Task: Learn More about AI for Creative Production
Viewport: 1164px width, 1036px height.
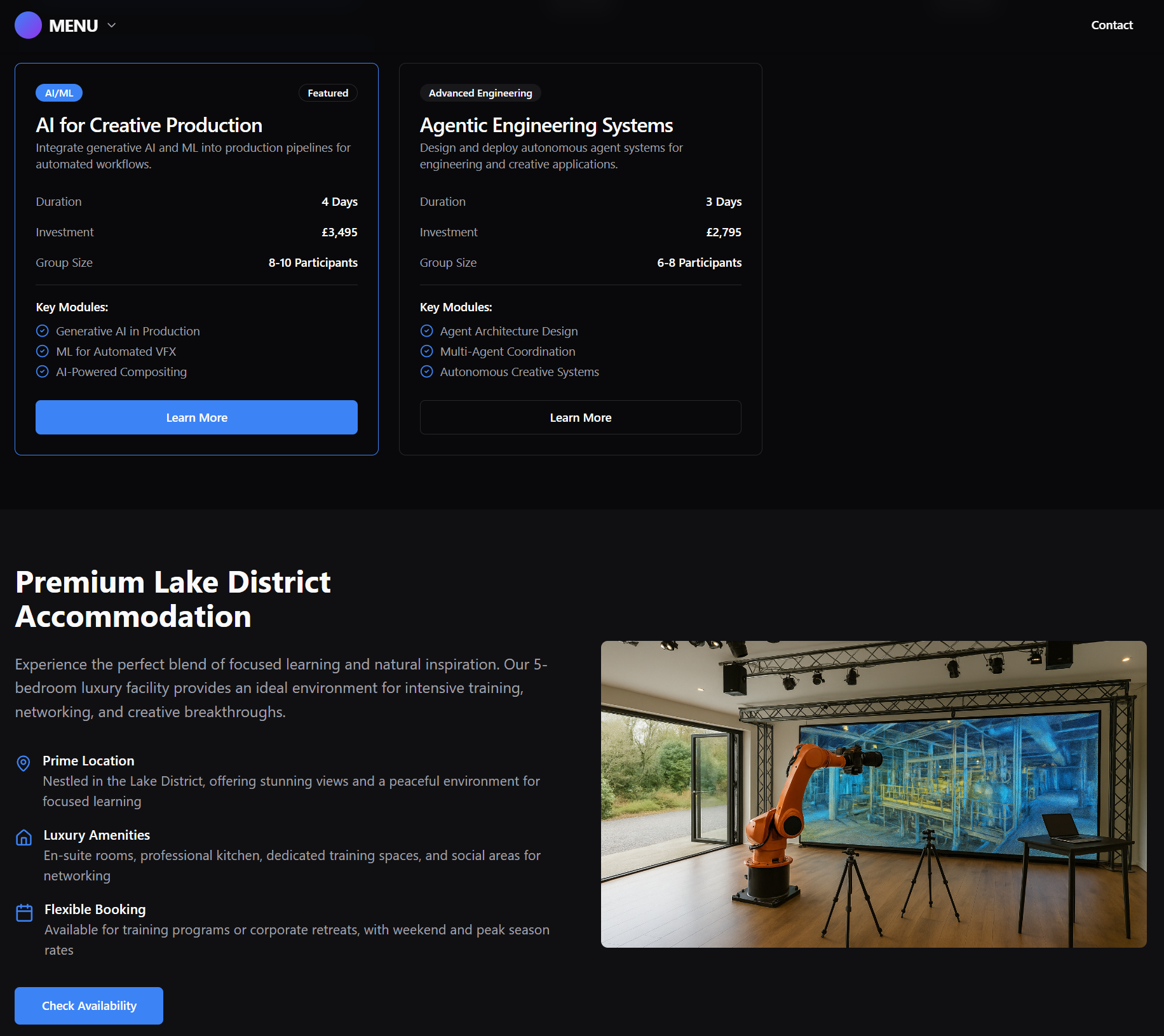Action: pos(196,417)
